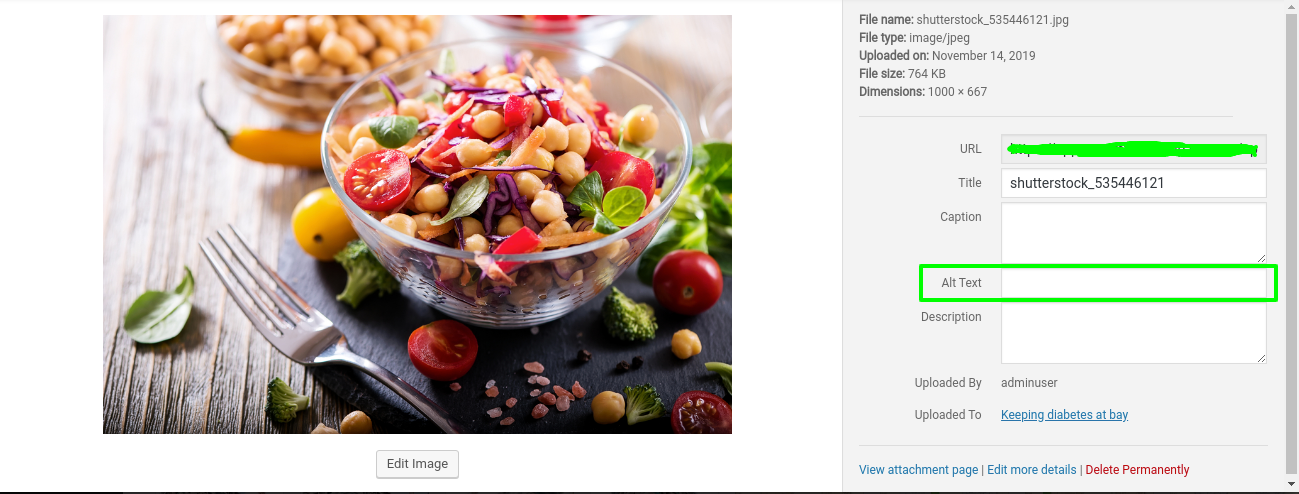Screen dimensions: 1299x494
Task: Click the chickpea salad image preview
Action: tap(417, 224)
